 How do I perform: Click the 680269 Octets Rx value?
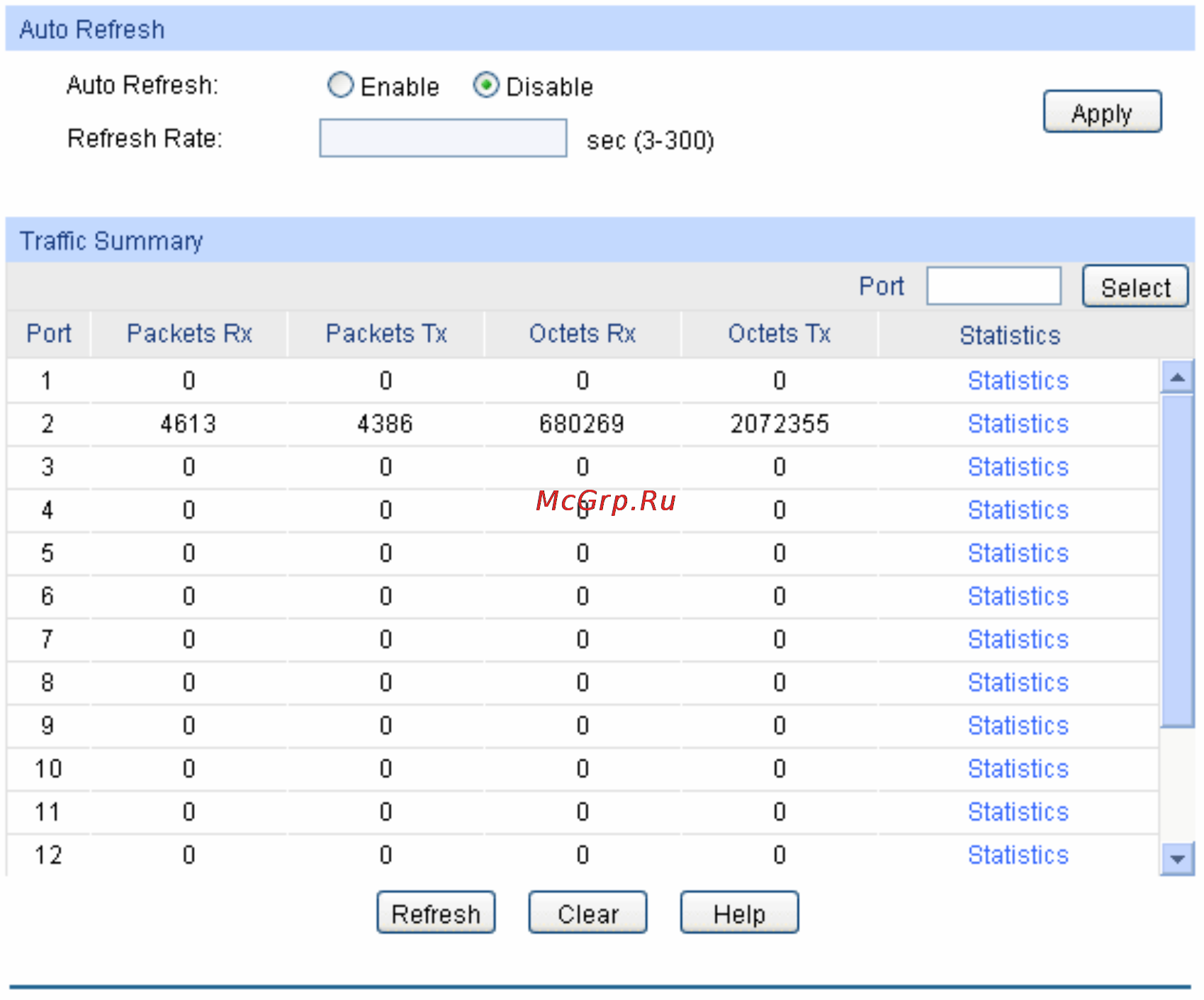tap(582, 424)
